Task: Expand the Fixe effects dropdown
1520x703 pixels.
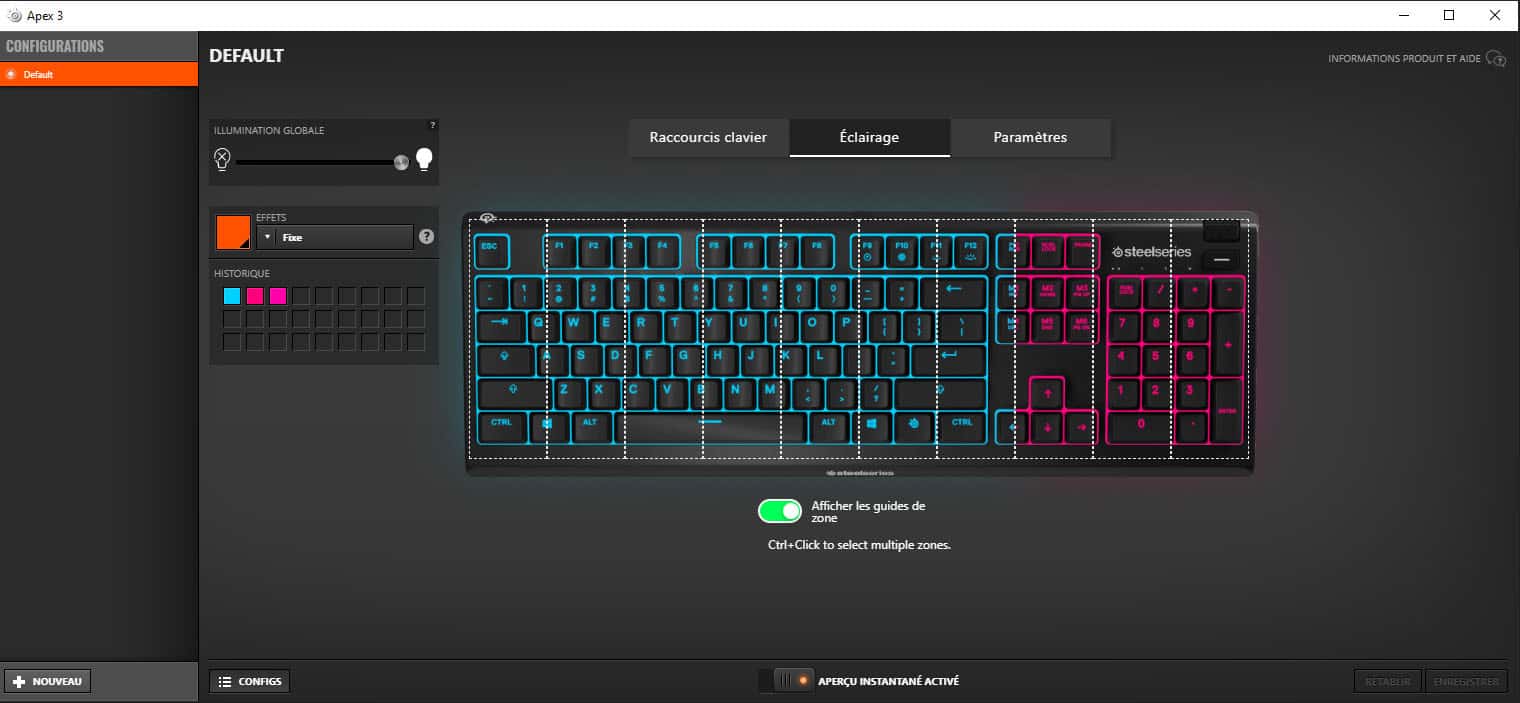Action: click(335, 237)
